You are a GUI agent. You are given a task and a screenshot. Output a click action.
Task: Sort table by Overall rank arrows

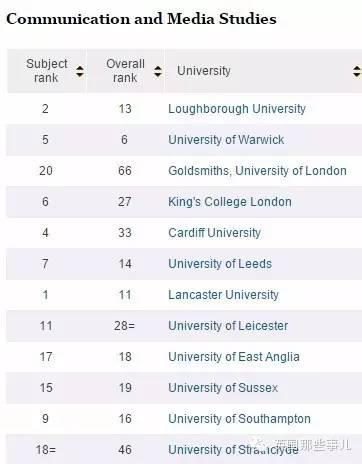pos(158,71)
